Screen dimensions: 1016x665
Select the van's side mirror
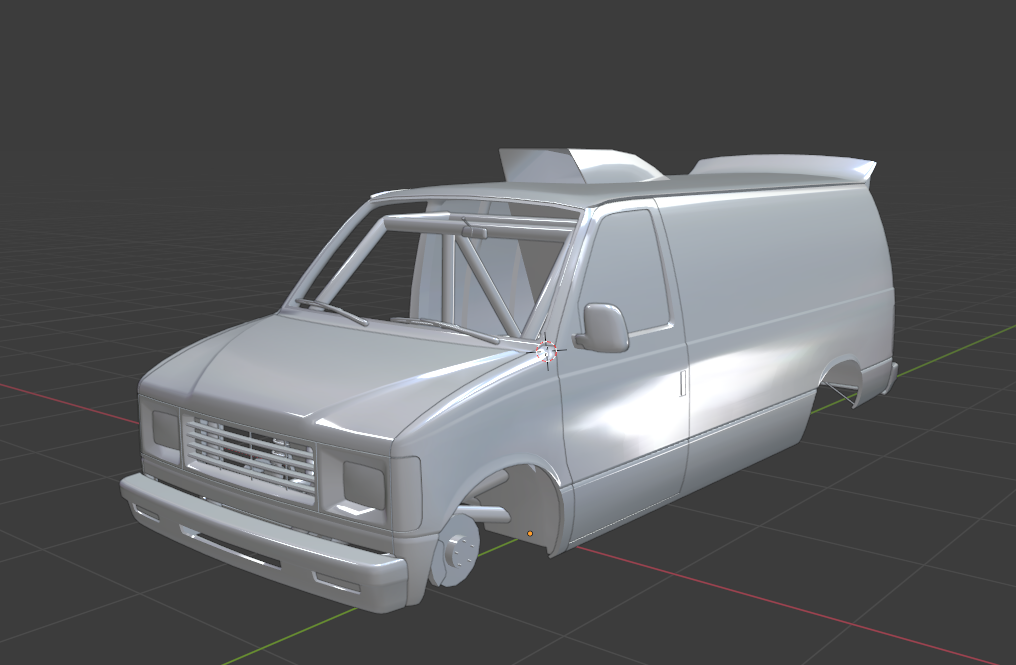pos(602,327)
